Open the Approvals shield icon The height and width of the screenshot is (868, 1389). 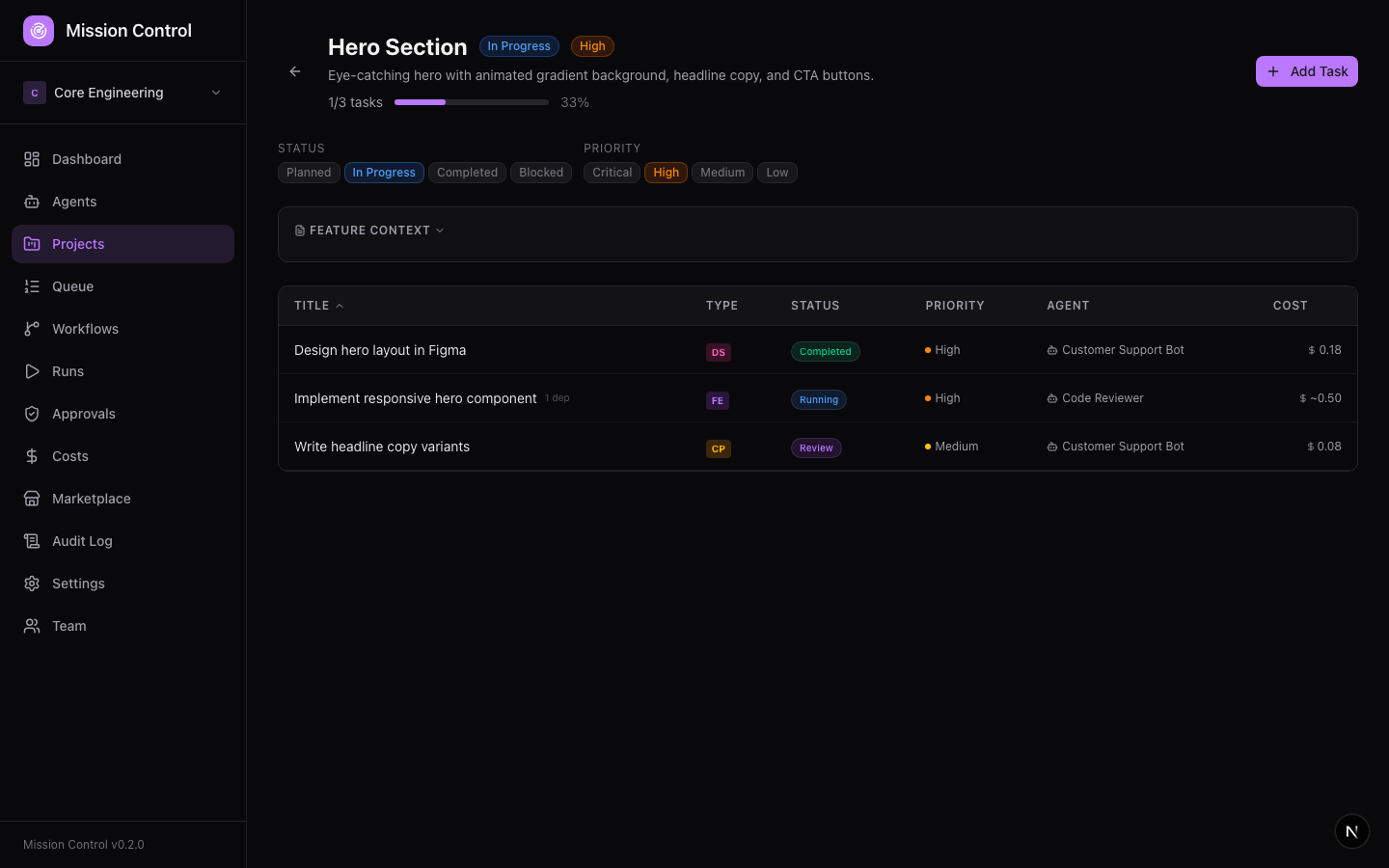[x=32, y=414]
